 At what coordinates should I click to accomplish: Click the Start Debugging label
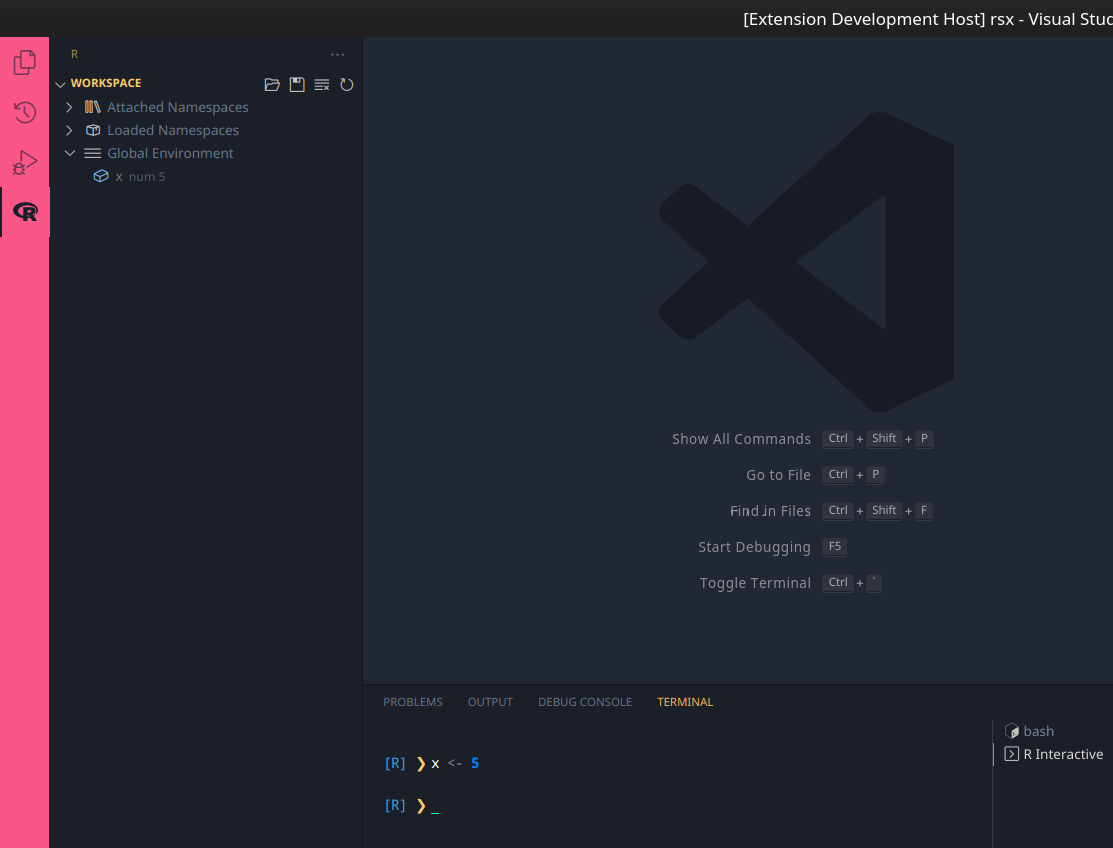(x=754, y=547)
